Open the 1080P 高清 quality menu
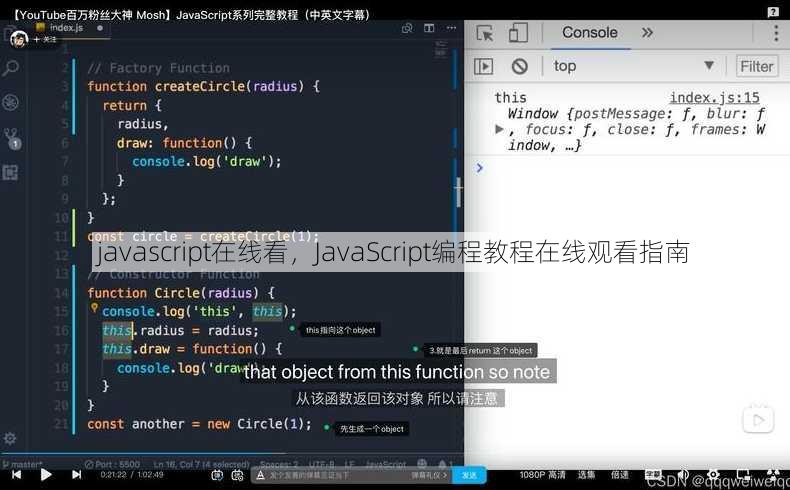790x490 pixels. click(x=542, y=475)
